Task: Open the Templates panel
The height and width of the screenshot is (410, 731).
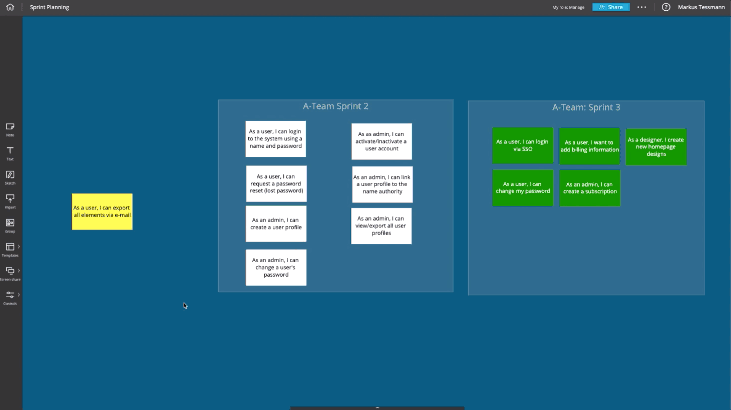Action: tap(10, 248)
